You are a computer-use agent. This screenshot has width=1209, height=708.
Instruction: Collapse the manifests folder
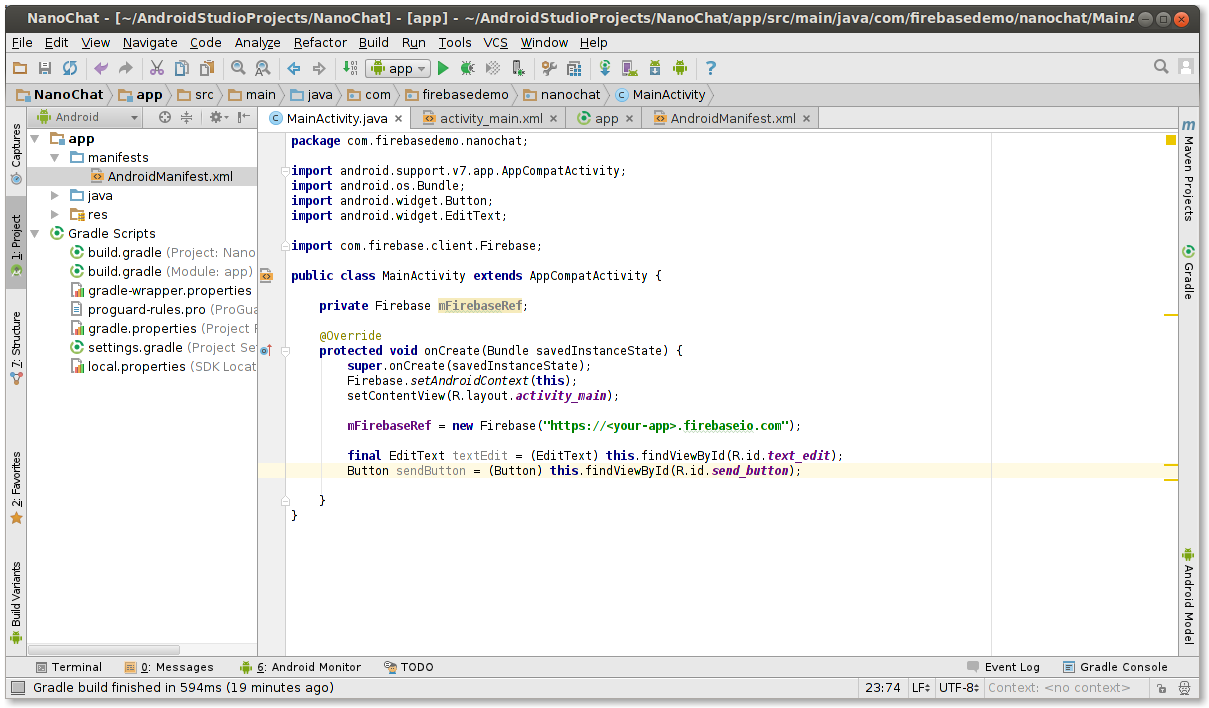click(x=56, y=158)
